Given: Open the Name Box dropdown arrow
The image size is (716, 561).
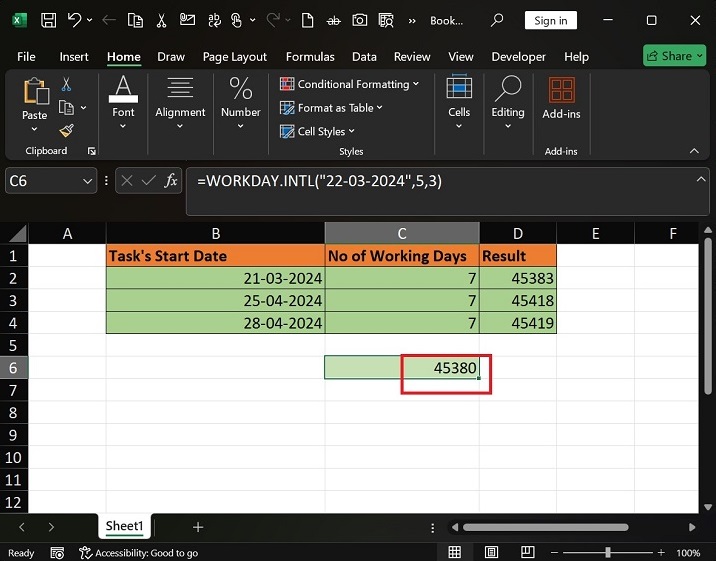Looking at the screenshot, I should (x=87, y=181).
